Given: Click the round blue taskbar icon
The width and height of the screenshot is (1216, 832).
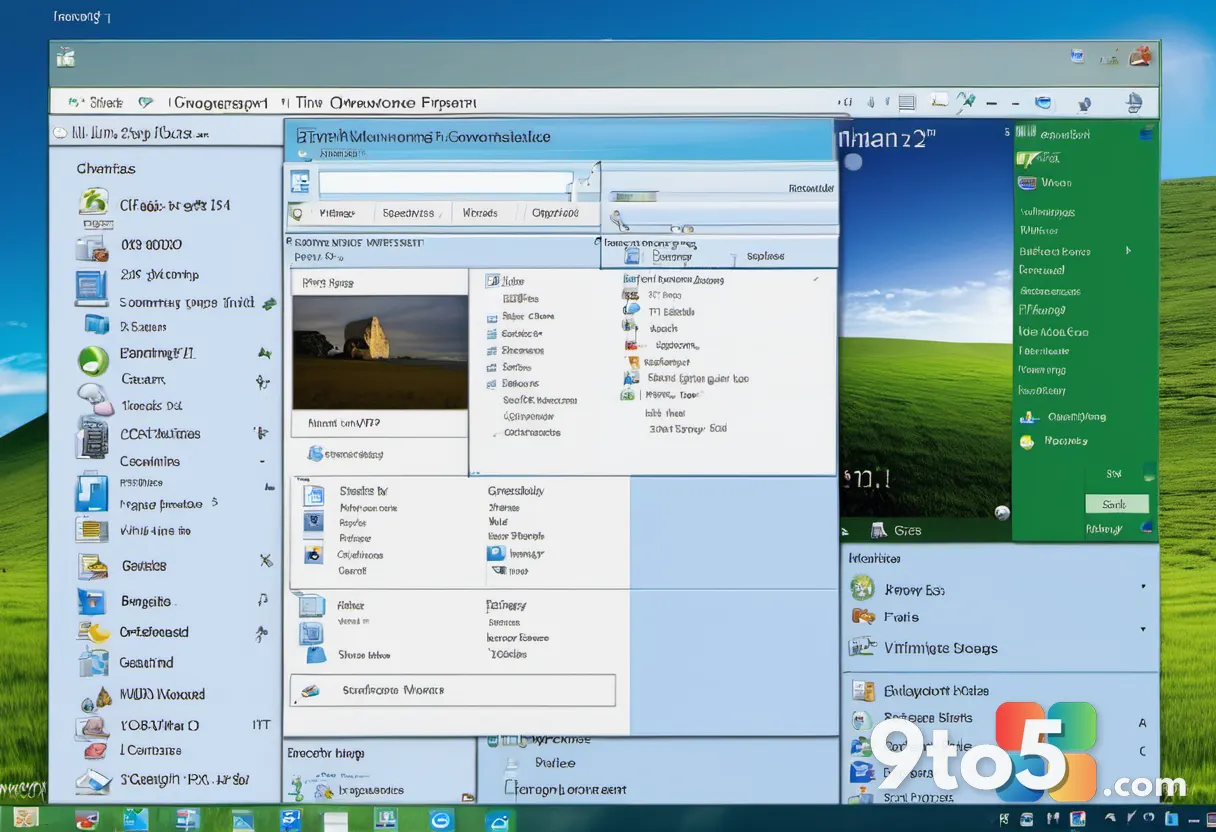Looking at the screenshot, I should click(x=441, y=819).
